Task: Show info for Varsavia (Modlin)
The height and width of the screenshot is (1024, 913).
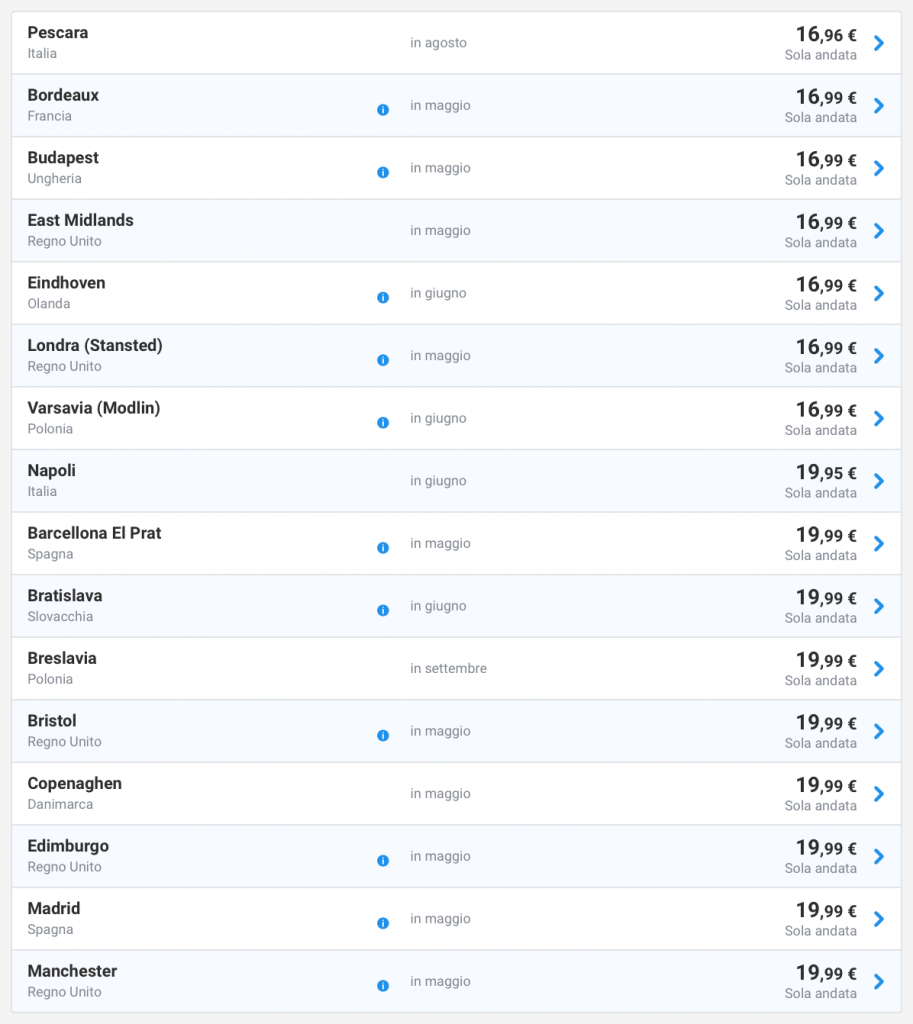Action: tap(383, 422)
